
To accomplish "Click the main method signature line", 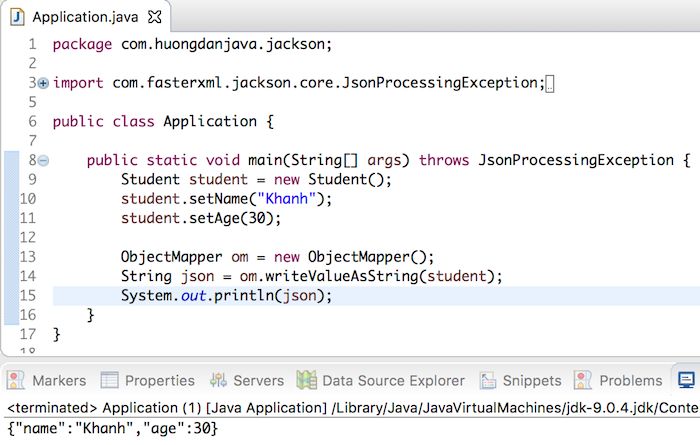I will click(x=389, y=160).
